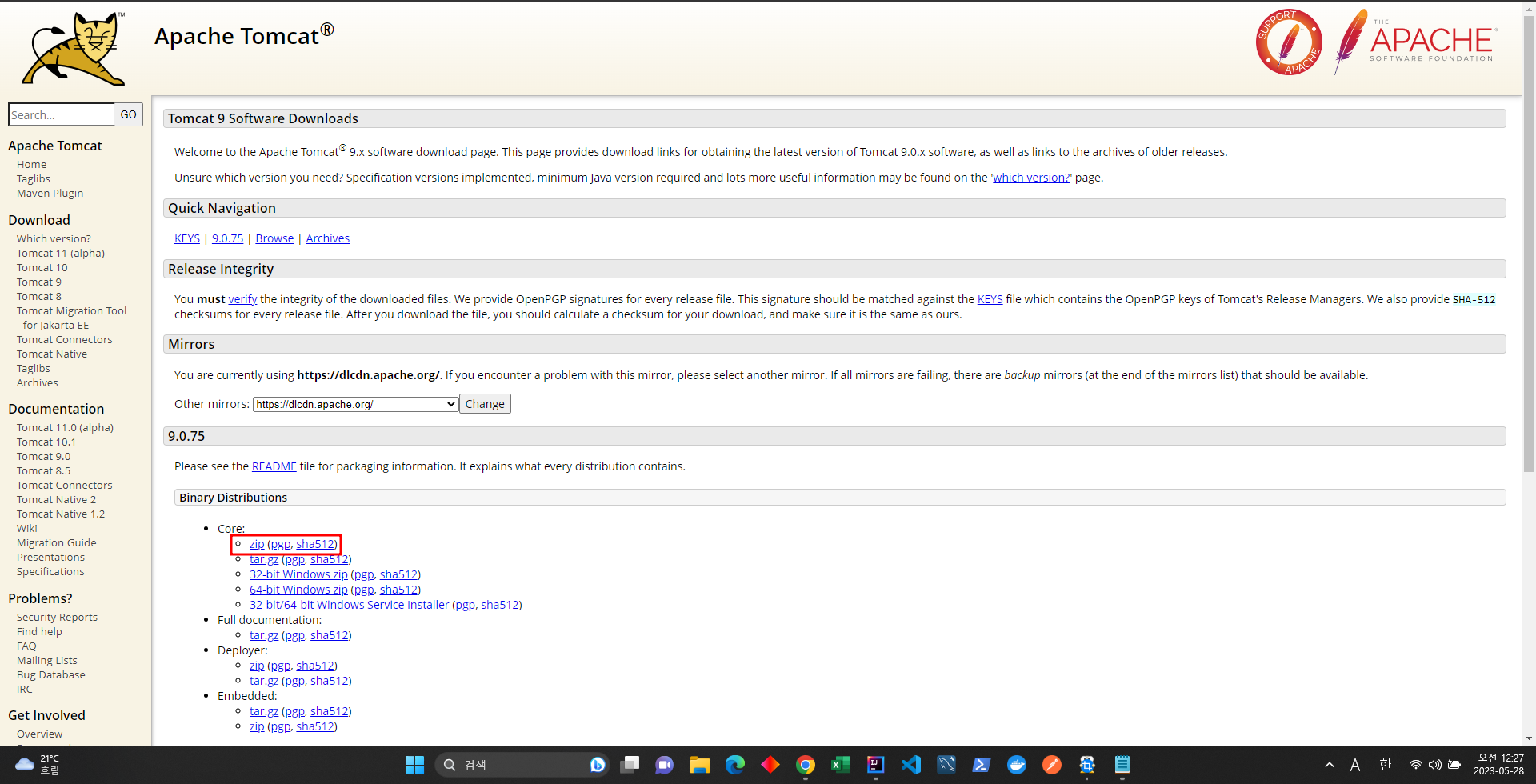
Task: Go to Home in the sidebar
Action: click(x=31, y=164)
